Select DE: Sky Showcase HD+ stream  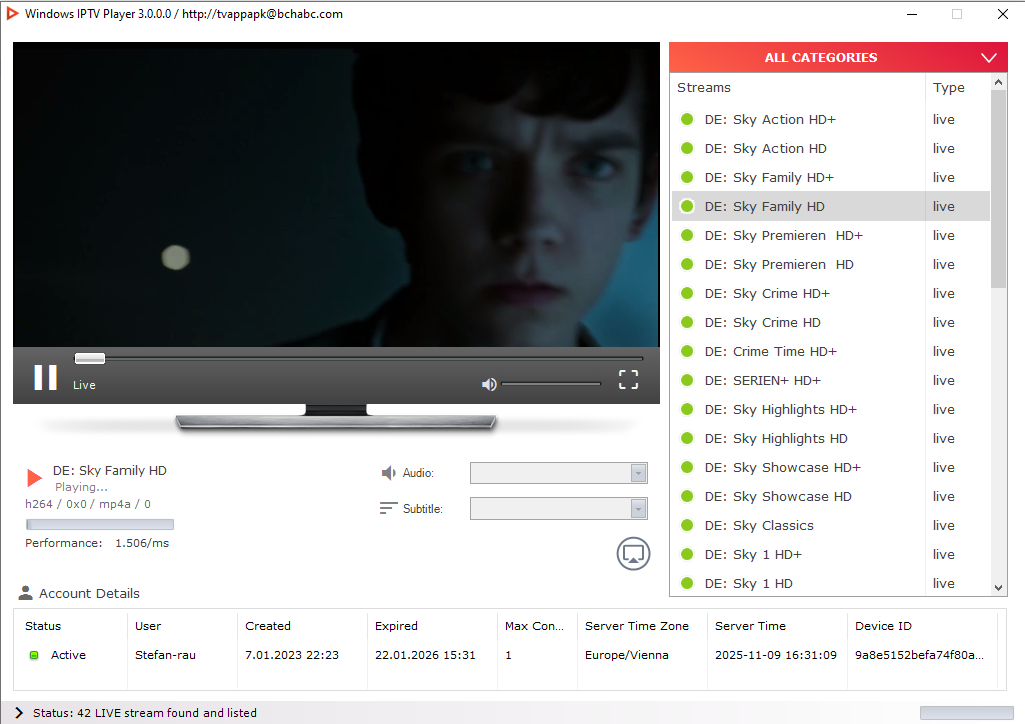tap(782, 468)
